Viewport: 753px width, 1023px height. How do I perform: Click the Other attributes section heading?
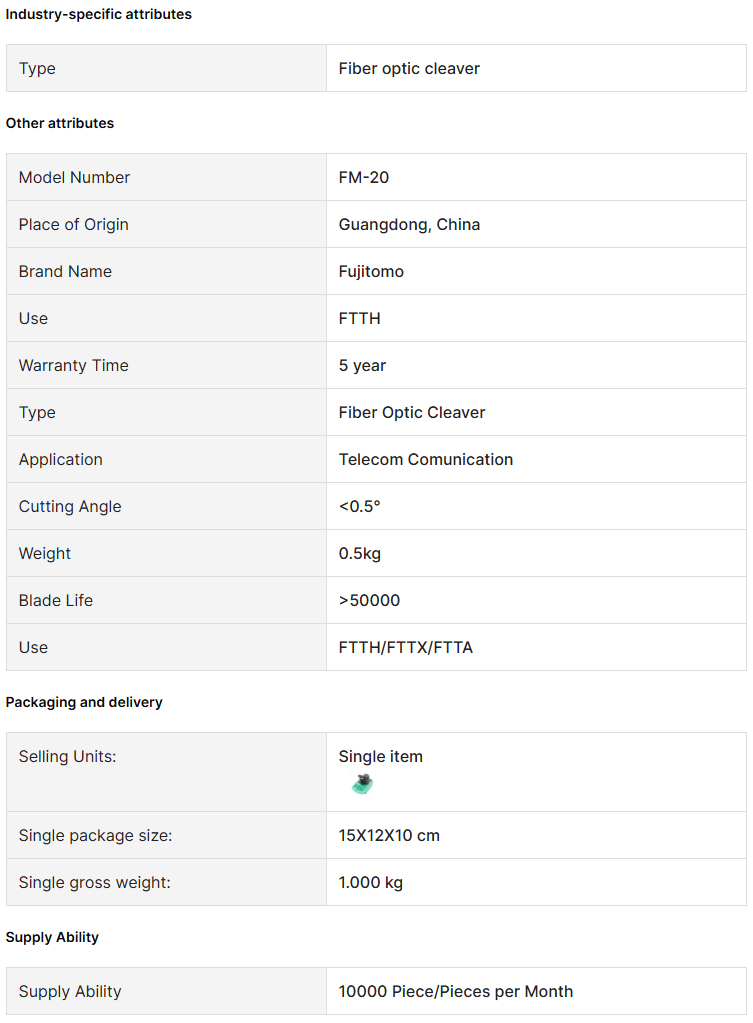point(59,123)
